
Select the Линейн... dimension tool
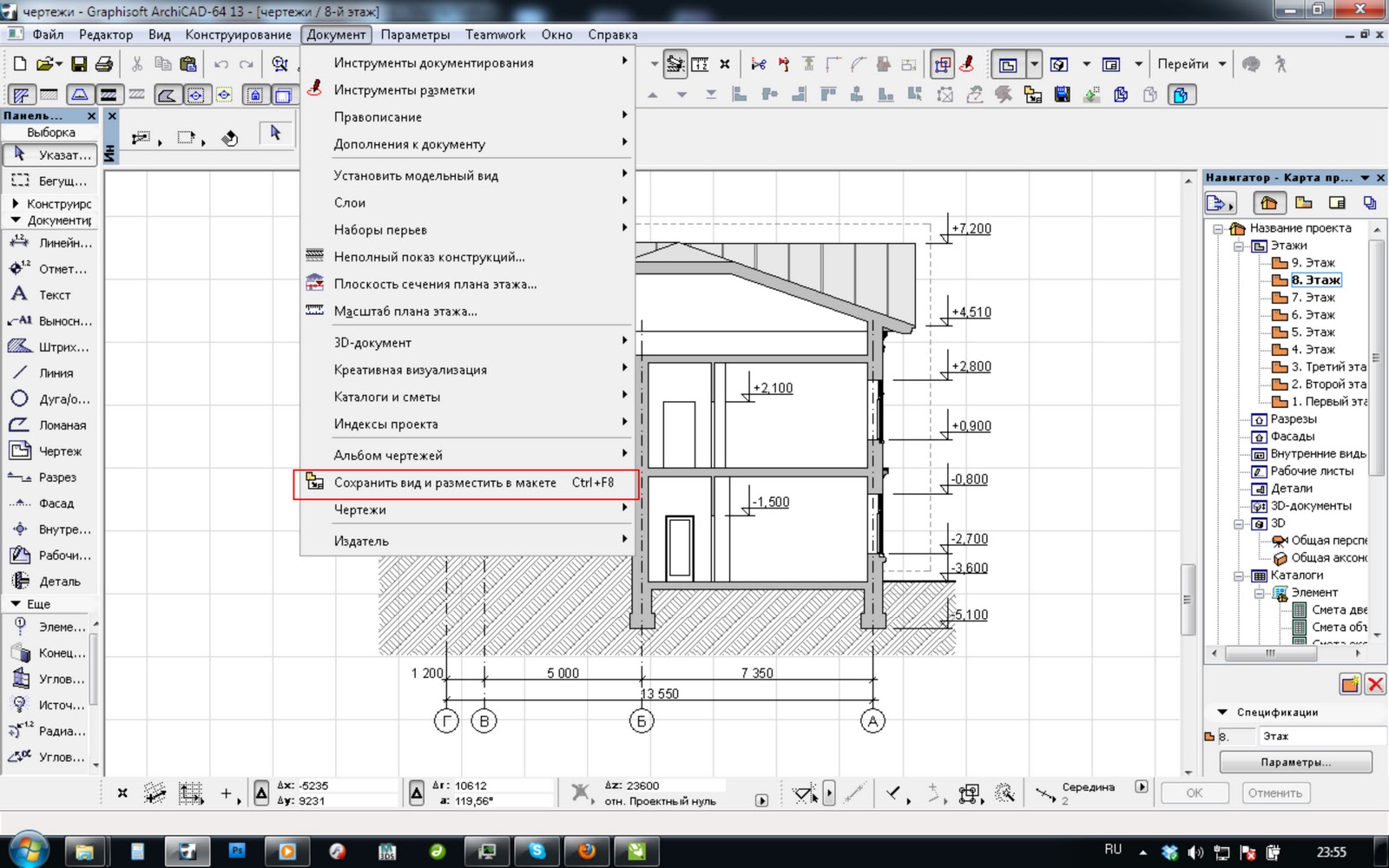coord(51,243)
